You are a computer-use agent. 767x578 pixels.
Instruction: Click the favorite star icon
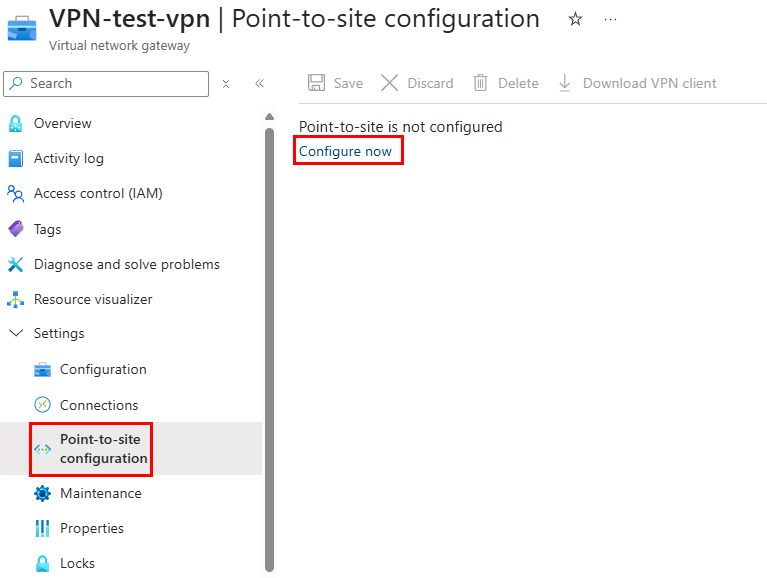[575, 19]
